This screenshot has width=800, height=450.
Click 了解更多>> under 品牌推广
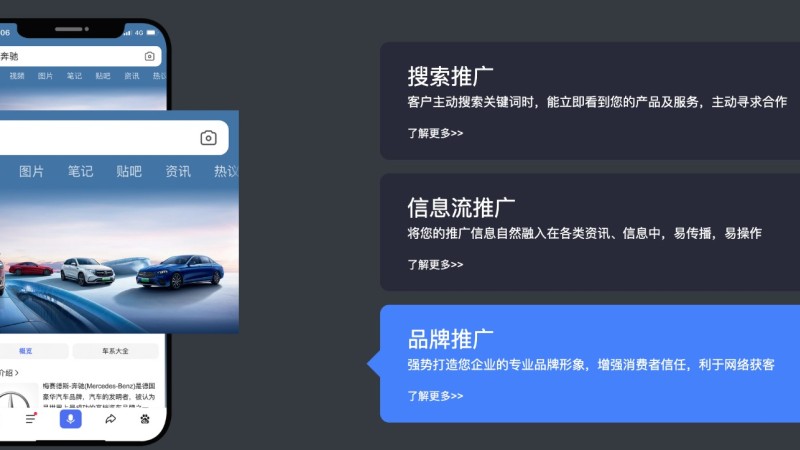point(435,396)
